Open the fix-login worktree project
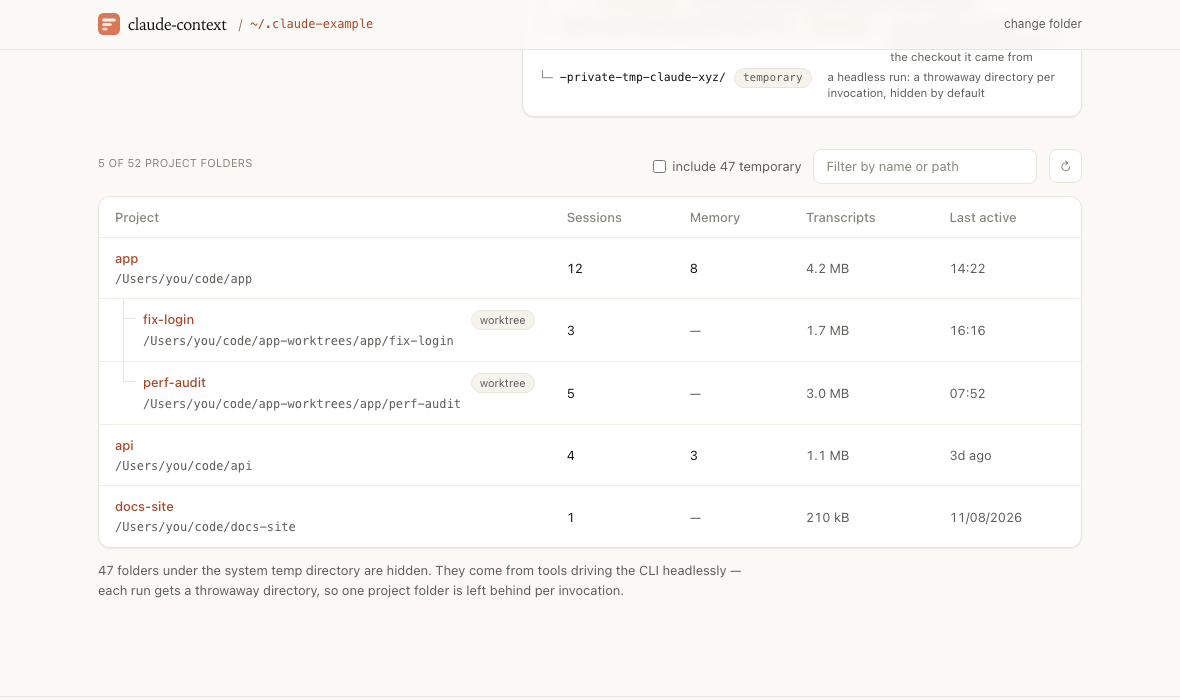 pos(169,319)
